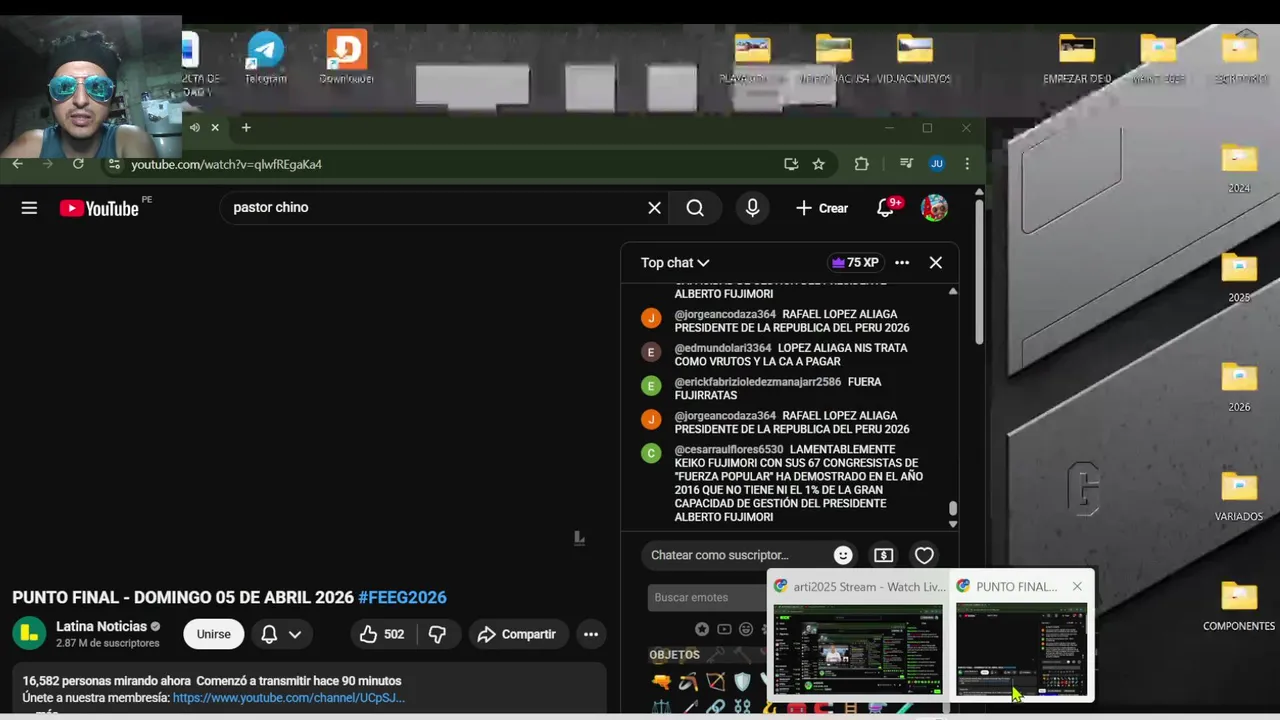
Task: Open the Crear upload menu
Action: click(822, 208)
